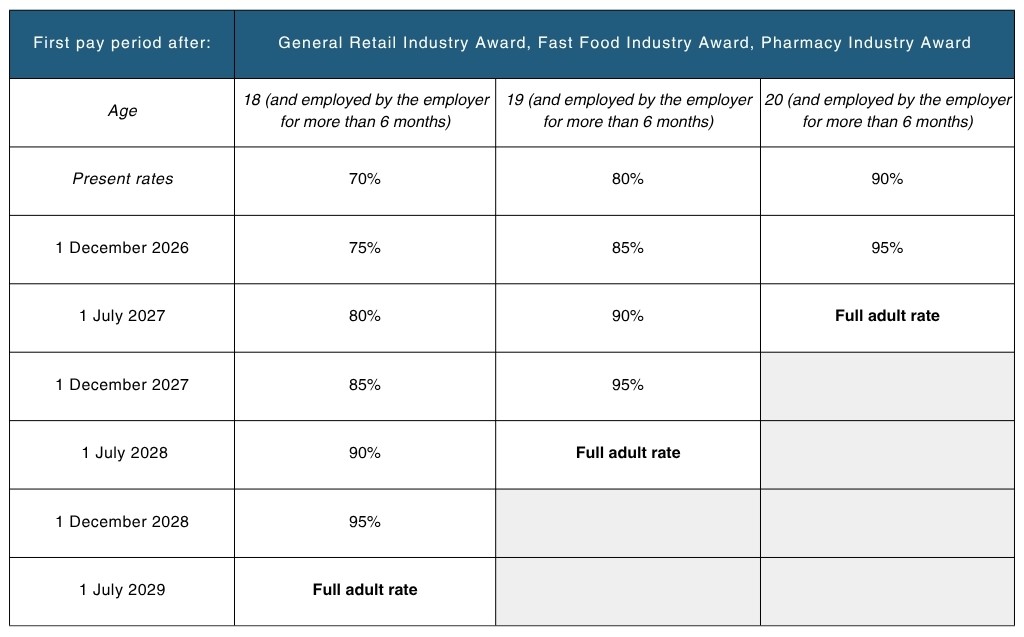Click the "1 July 2029" row label

tap(122, 590)
